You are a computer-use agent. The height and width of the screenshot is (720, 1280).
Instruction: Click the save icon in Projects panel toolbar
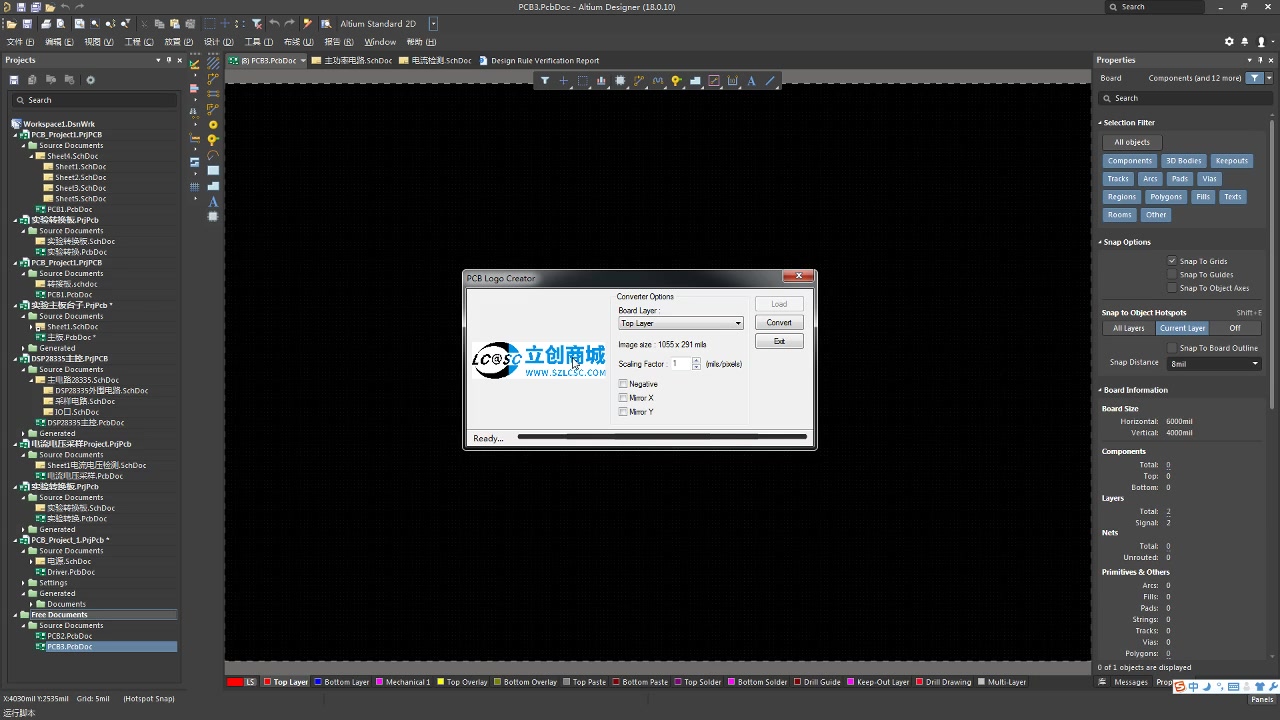click(x=15, y=80)
